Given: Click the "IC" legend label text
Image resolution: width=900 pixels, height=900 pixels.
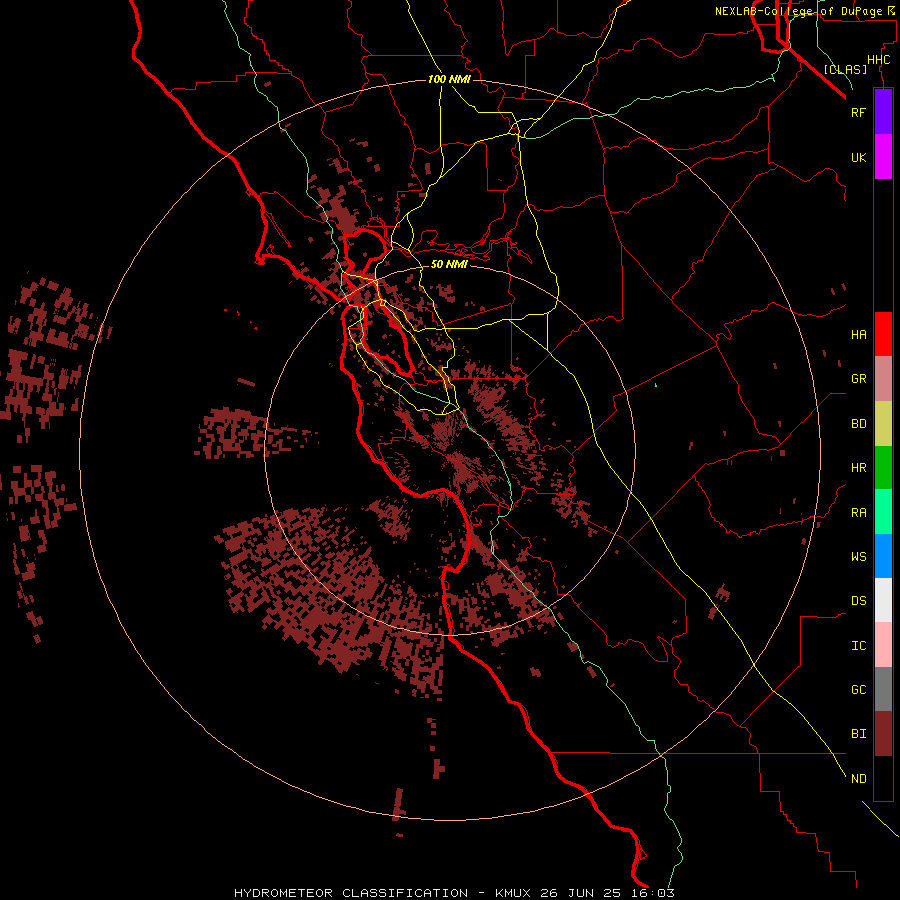Looking at the screenshot, I should tap(858, 645).
